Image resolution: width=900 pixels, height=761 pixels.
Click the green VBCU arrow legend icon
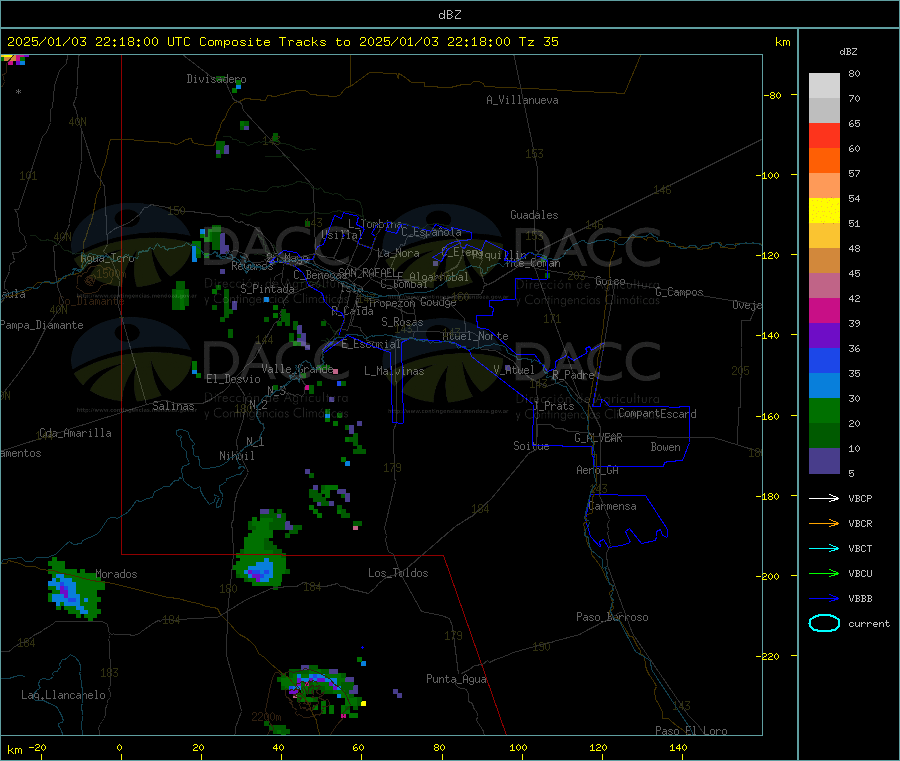pyautogui.click(x=824, y=573)
